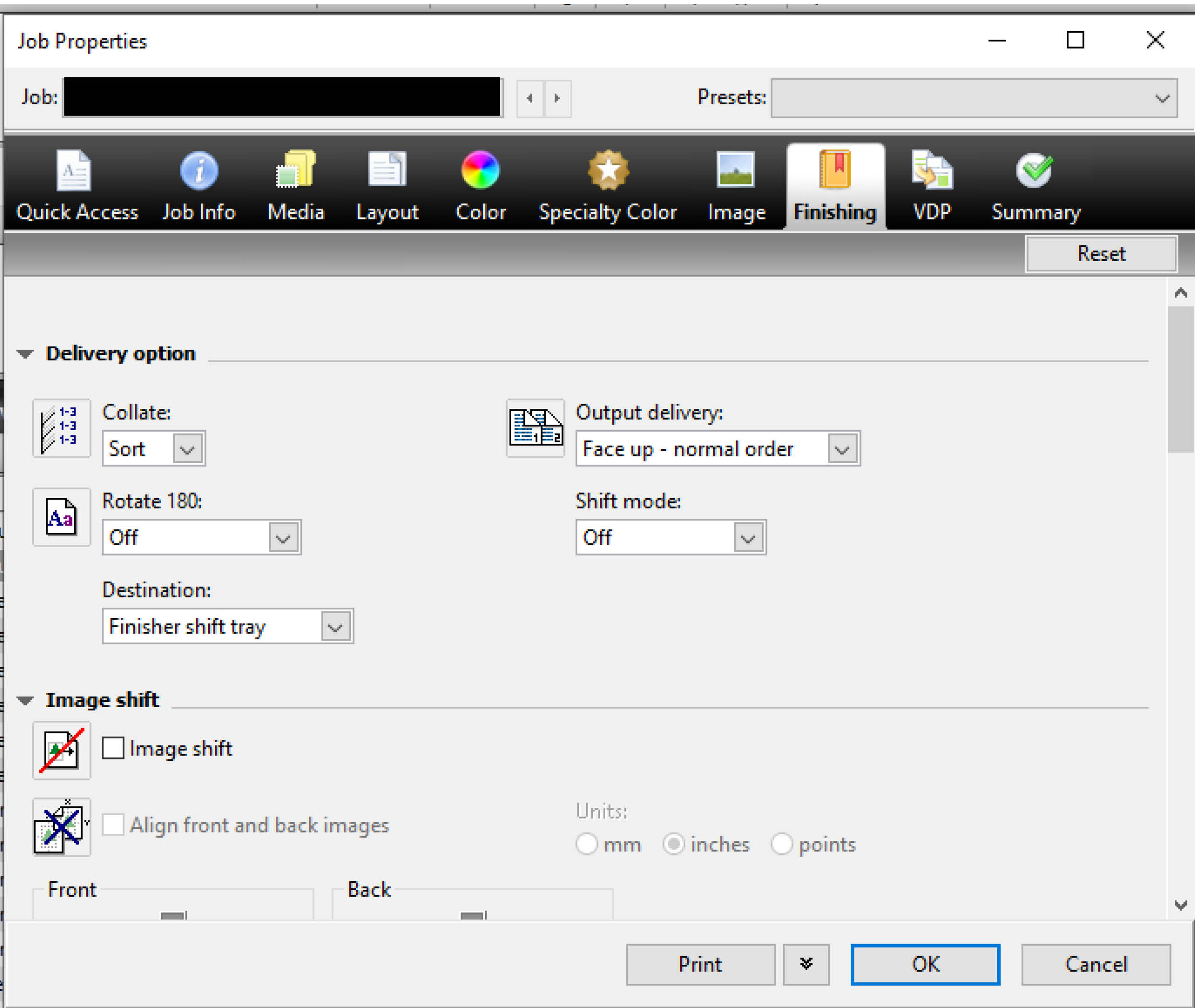
Task: Expand Print button options arrow
Action: 806,965
